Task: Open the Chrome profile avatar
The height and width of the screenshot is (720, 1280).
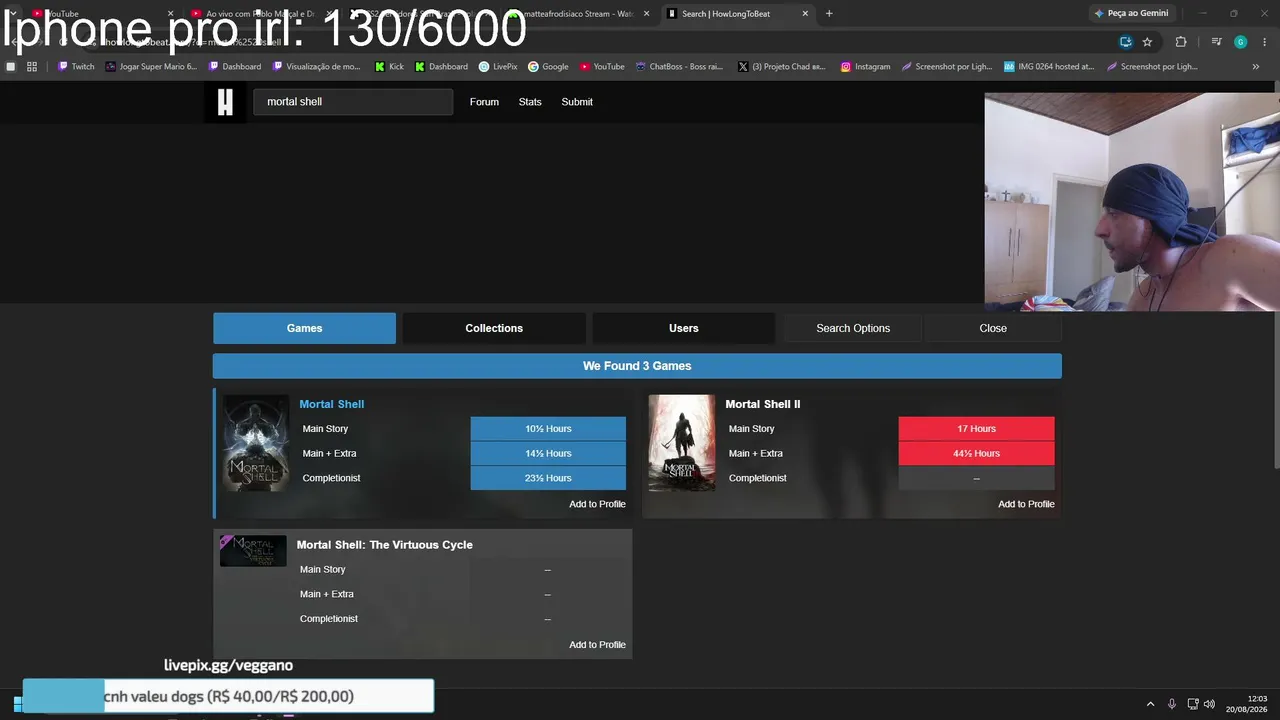Action: tap(1240, 42)
